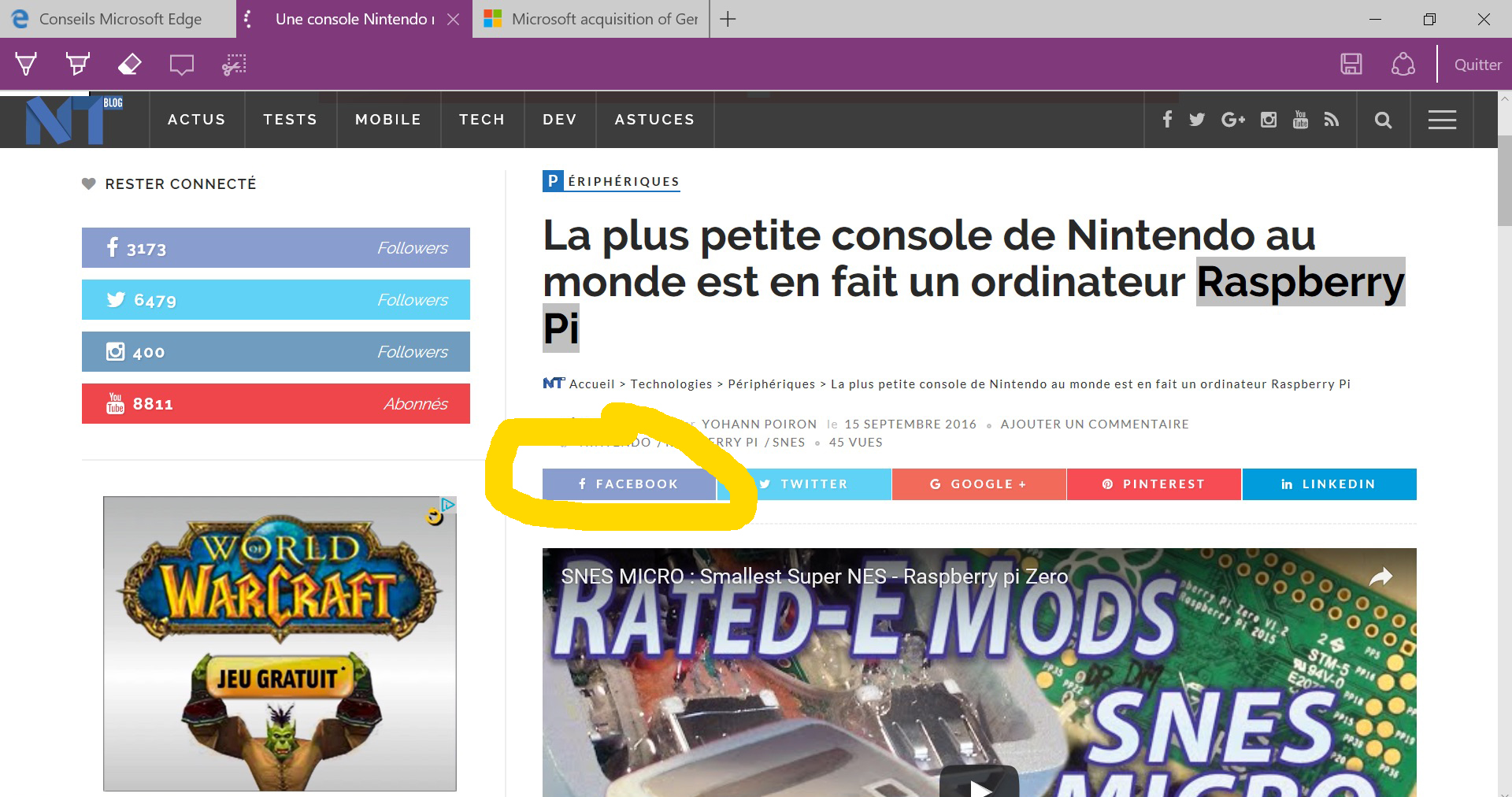Open the site's Facebook page icon in header

1167,119
